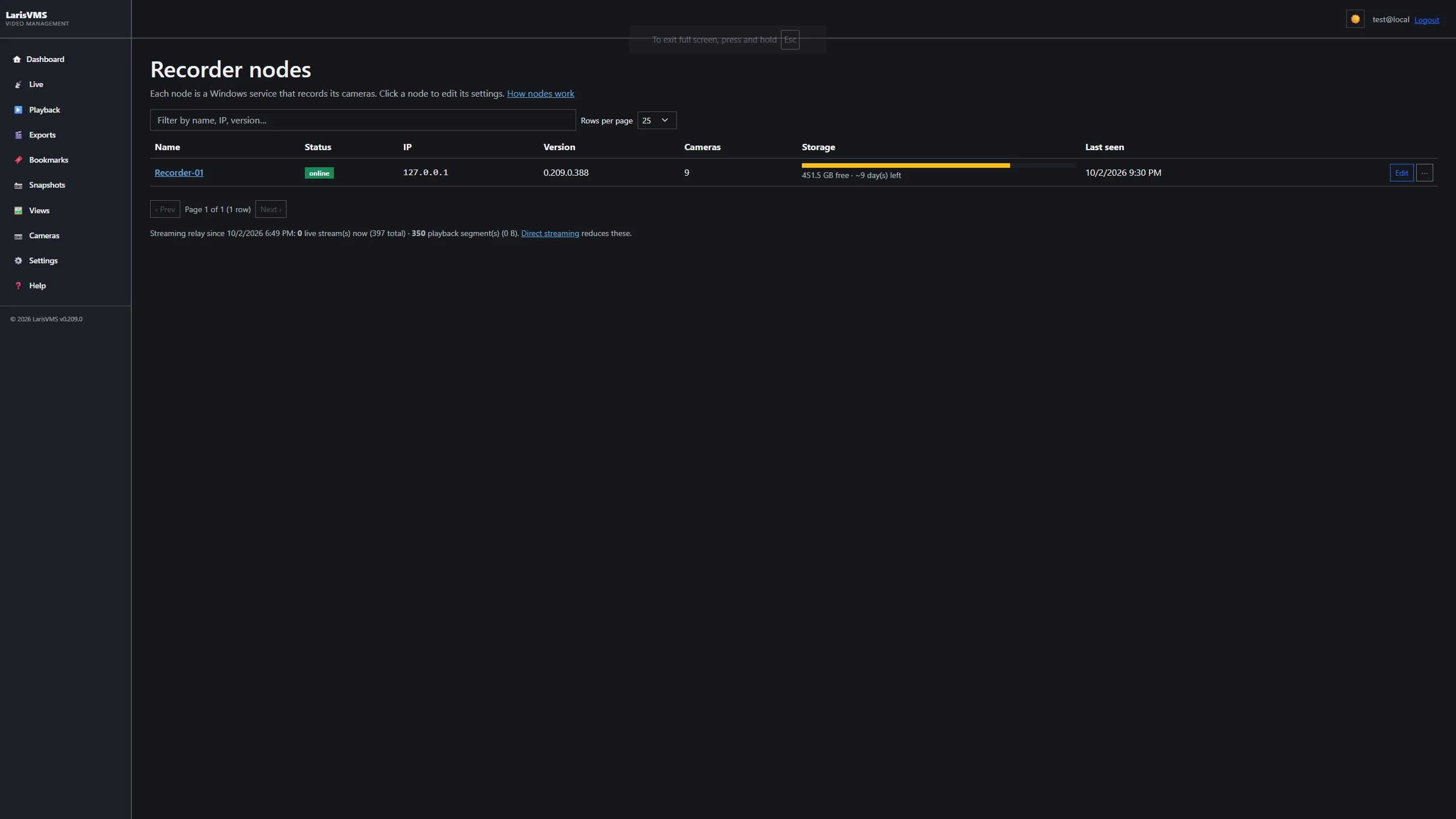Click the Bookmarks pin icon
1456x819 pixels.
tap(18, 160)
